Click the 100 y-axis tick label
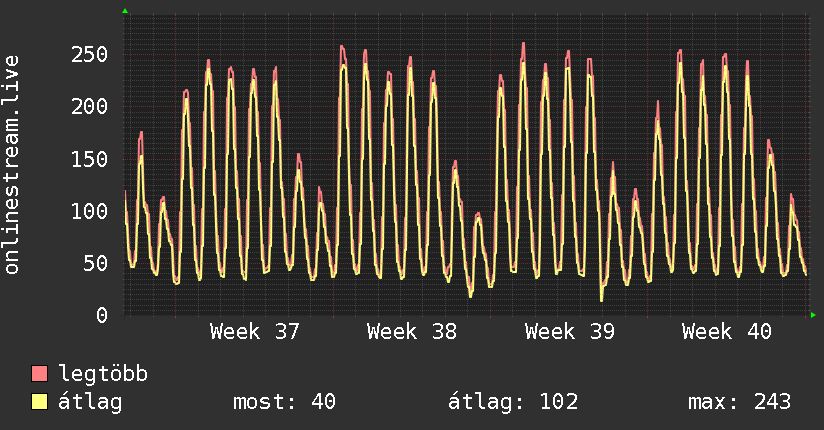 tap(89, 211)
